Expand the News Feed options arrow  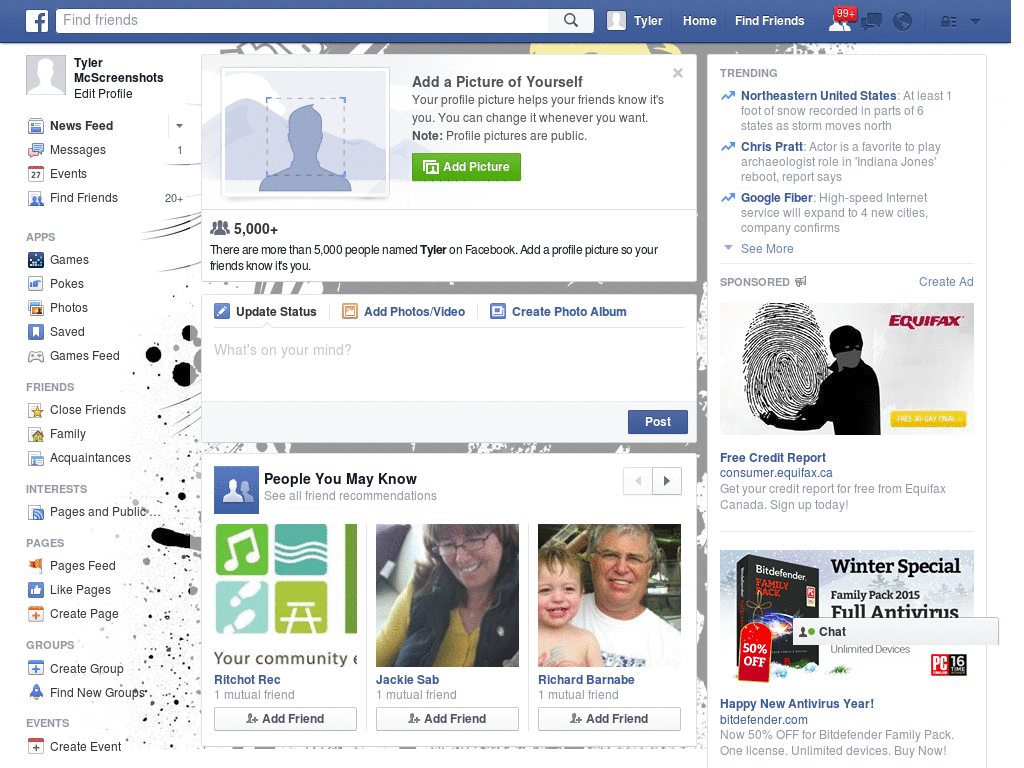click(179, 126)
